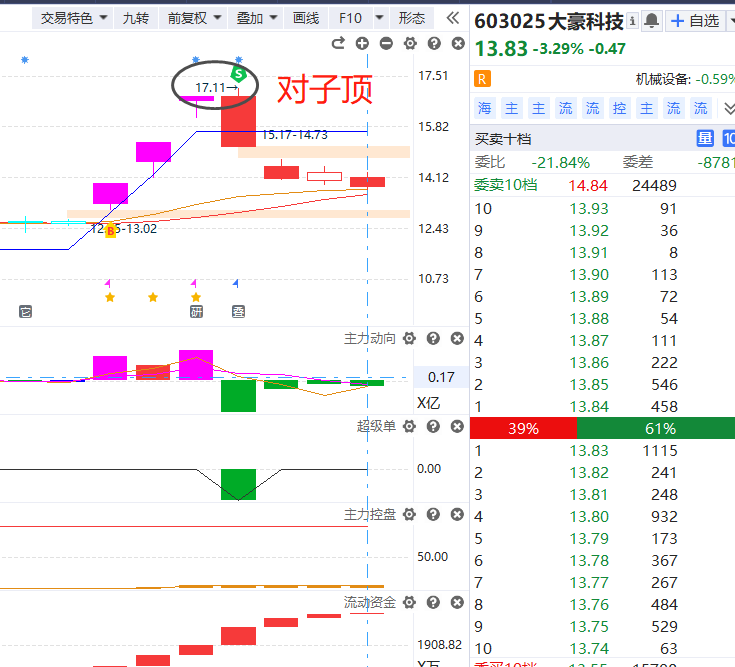The height and width of the screenshot is (667, 735).
Task: Click the first gold star marker
Action: pyautogui.click(x=110, y=297)
